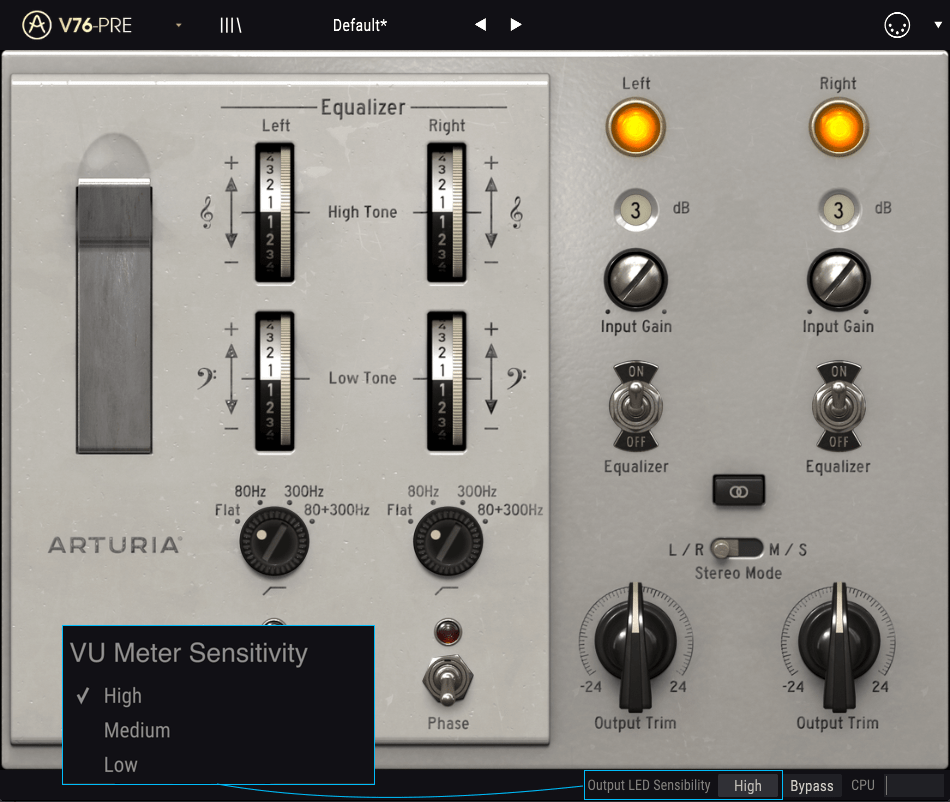The height and width of the screenshot is (802, 950).
Task: Click the Right Low Tone selector
Action: [447, 381]
